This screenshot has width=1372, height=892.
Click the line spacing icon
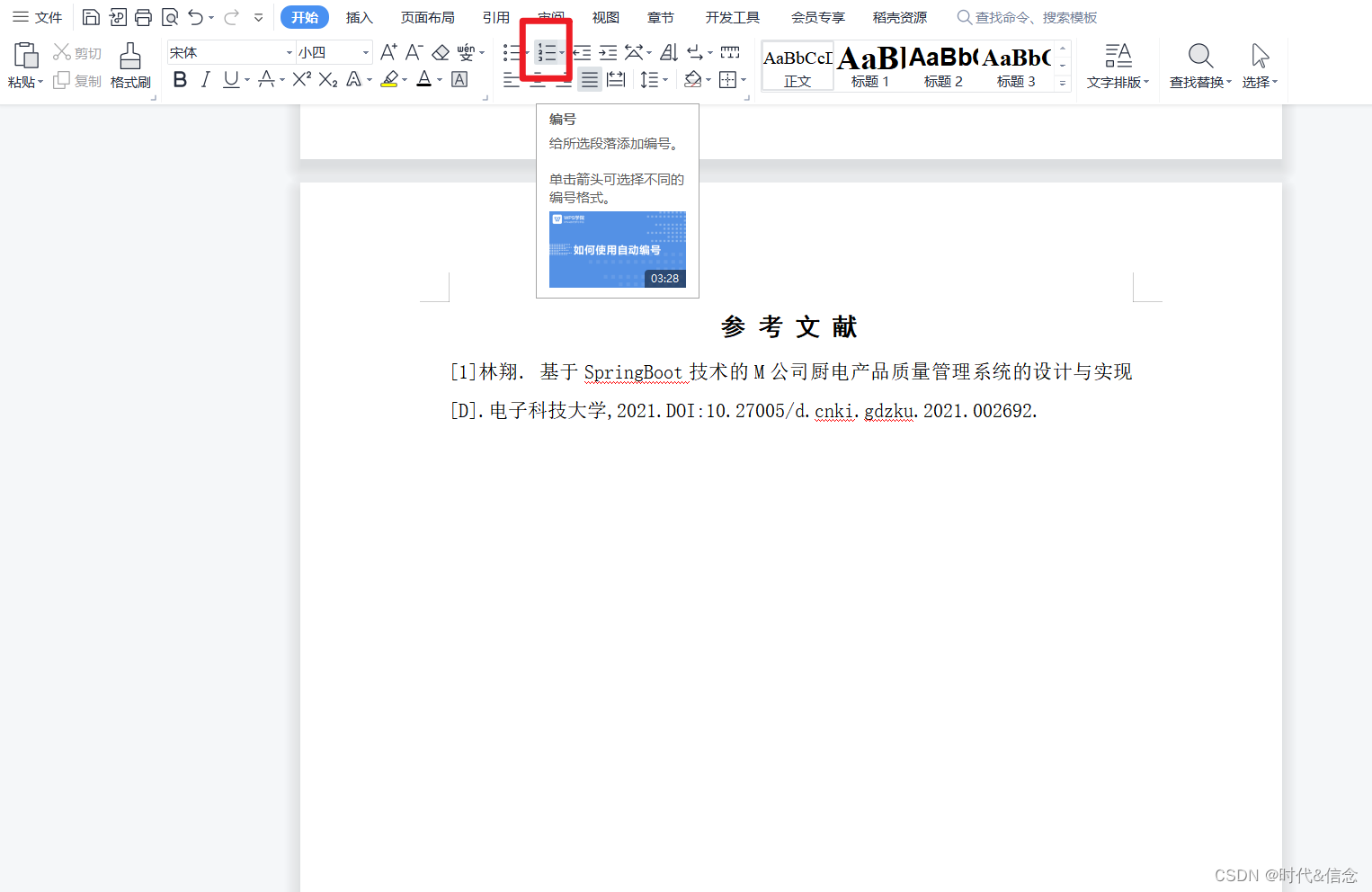[x=649, y=80]
